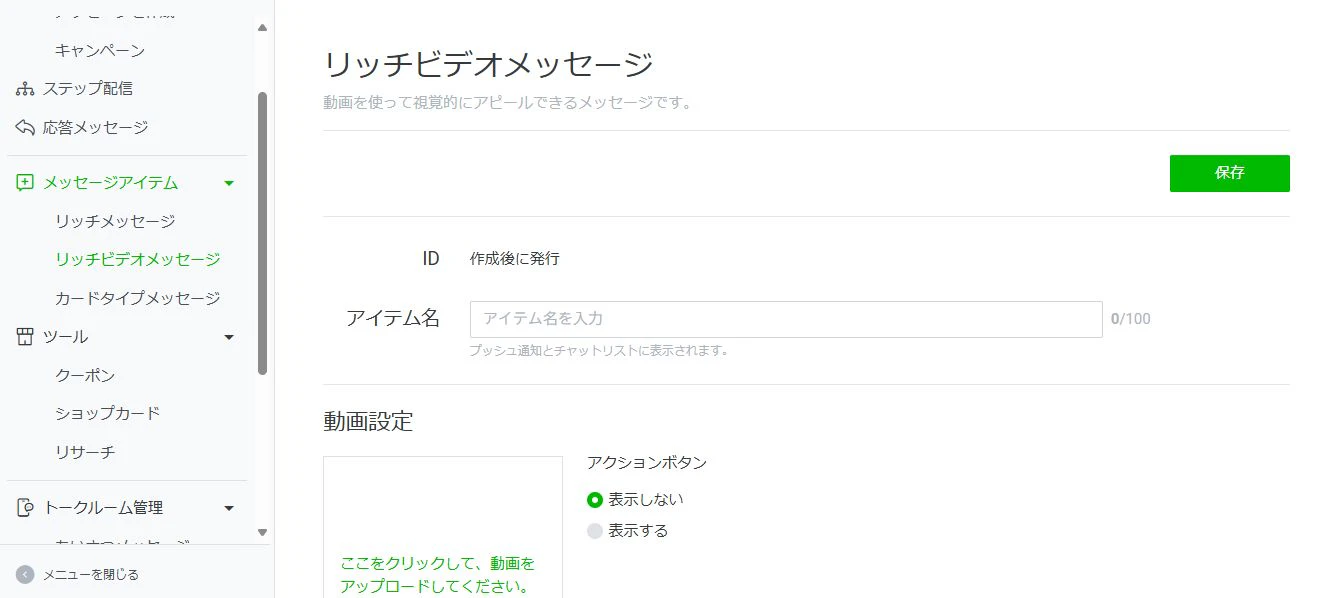Collapse the トークルーム管理 section arrow
Viewport: 1330px width, 598px height.
pos(229,508)
